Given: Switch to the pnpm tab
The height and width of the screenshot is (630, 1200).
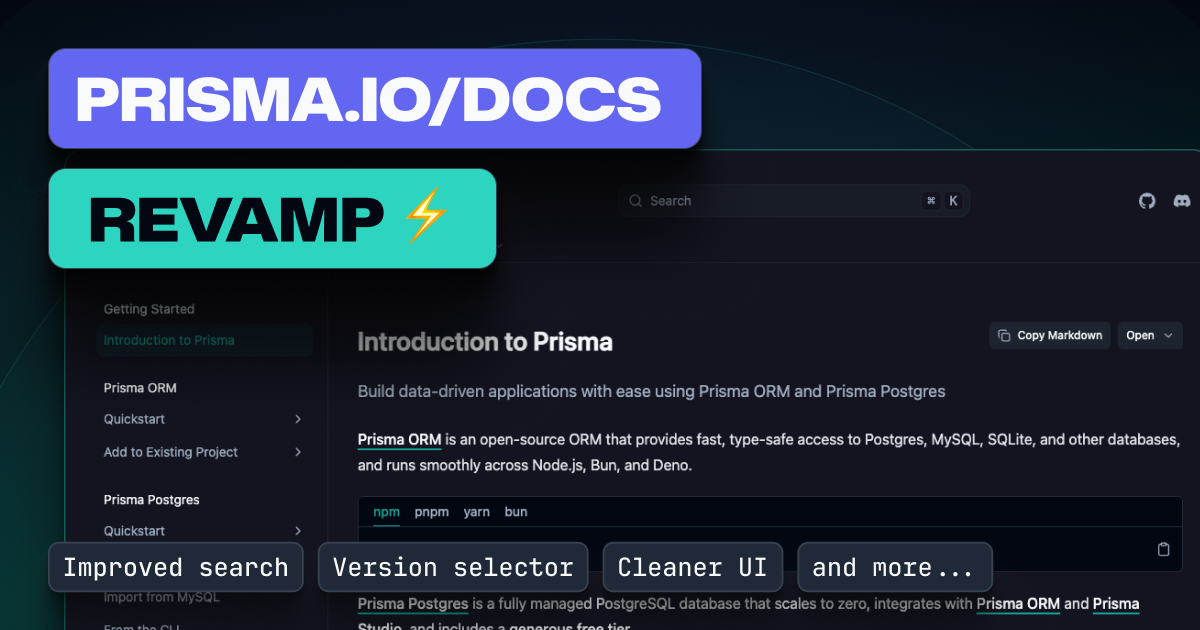Looking at the screenshot, I should 432,512.
